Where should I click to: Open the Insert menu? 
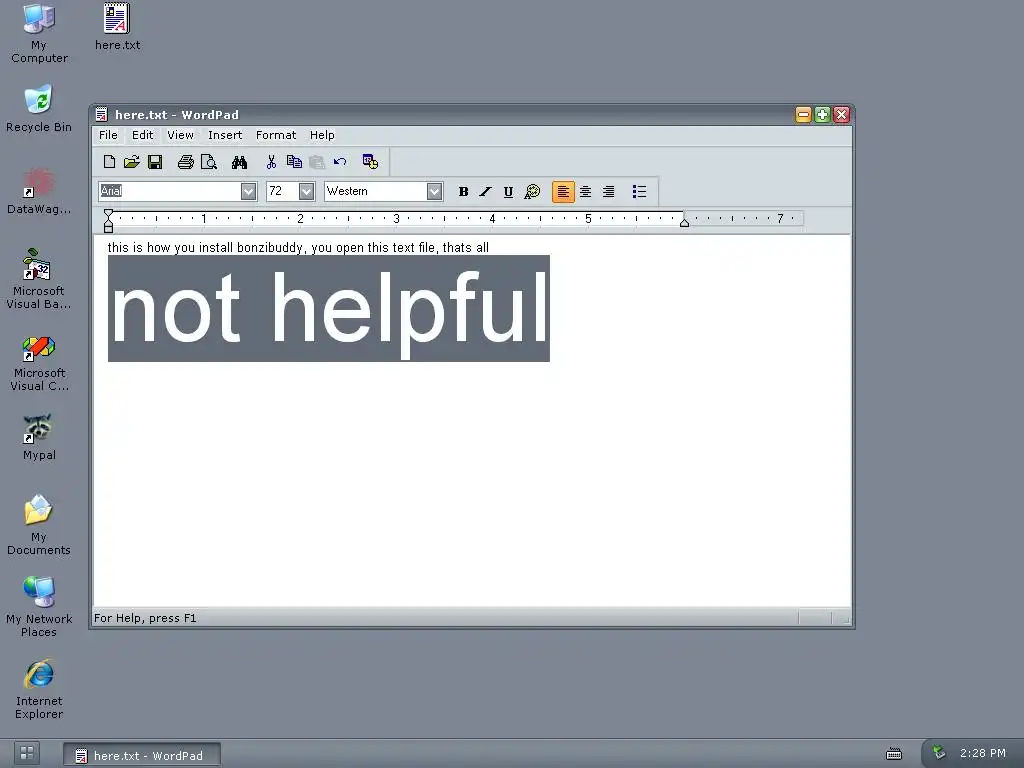pyautogui.click(x=225, y=135)
